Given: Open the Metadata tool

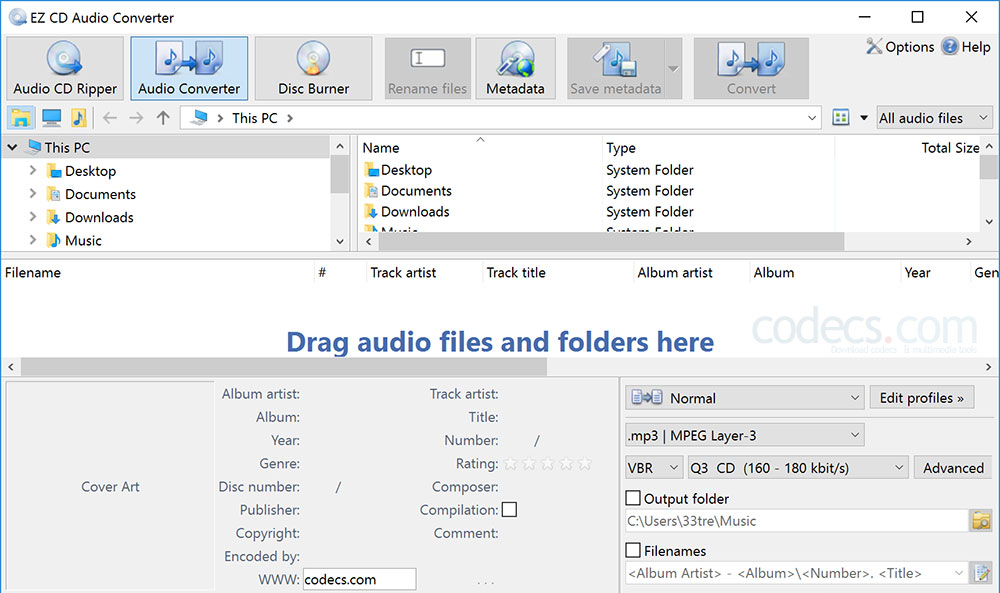Looking at the screenshot, I should click(515, 68).
